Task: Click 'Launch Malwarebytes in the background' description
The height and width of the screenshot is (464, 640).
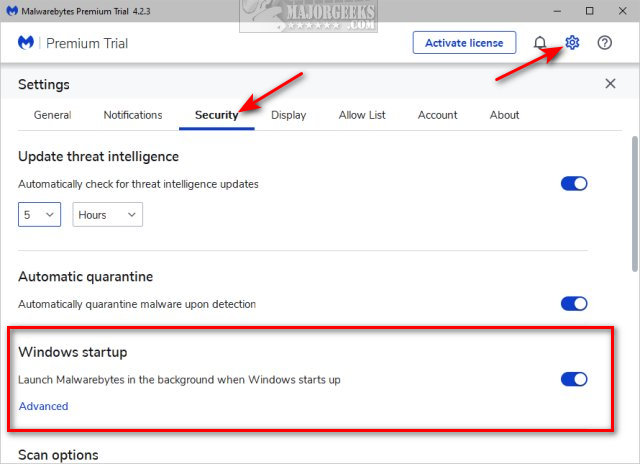Action: (179, 380)
